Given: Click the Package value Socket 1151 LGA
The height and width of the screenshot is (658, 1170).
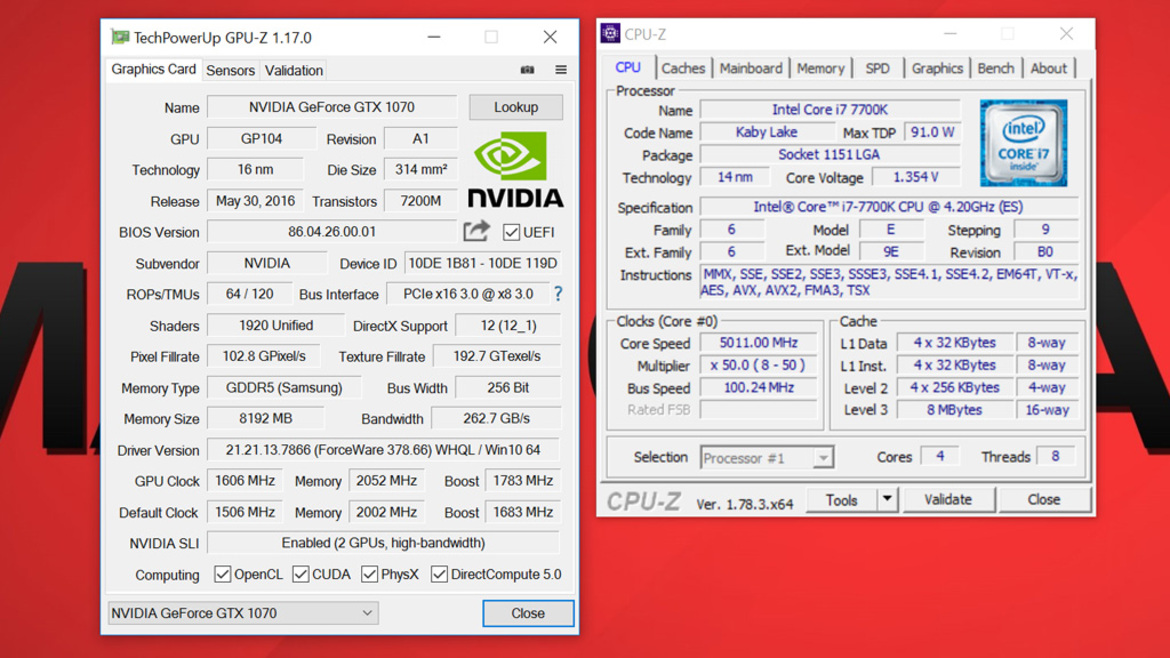Looking at the screenshot, I should pyautogui.click(x=829, y=154).
